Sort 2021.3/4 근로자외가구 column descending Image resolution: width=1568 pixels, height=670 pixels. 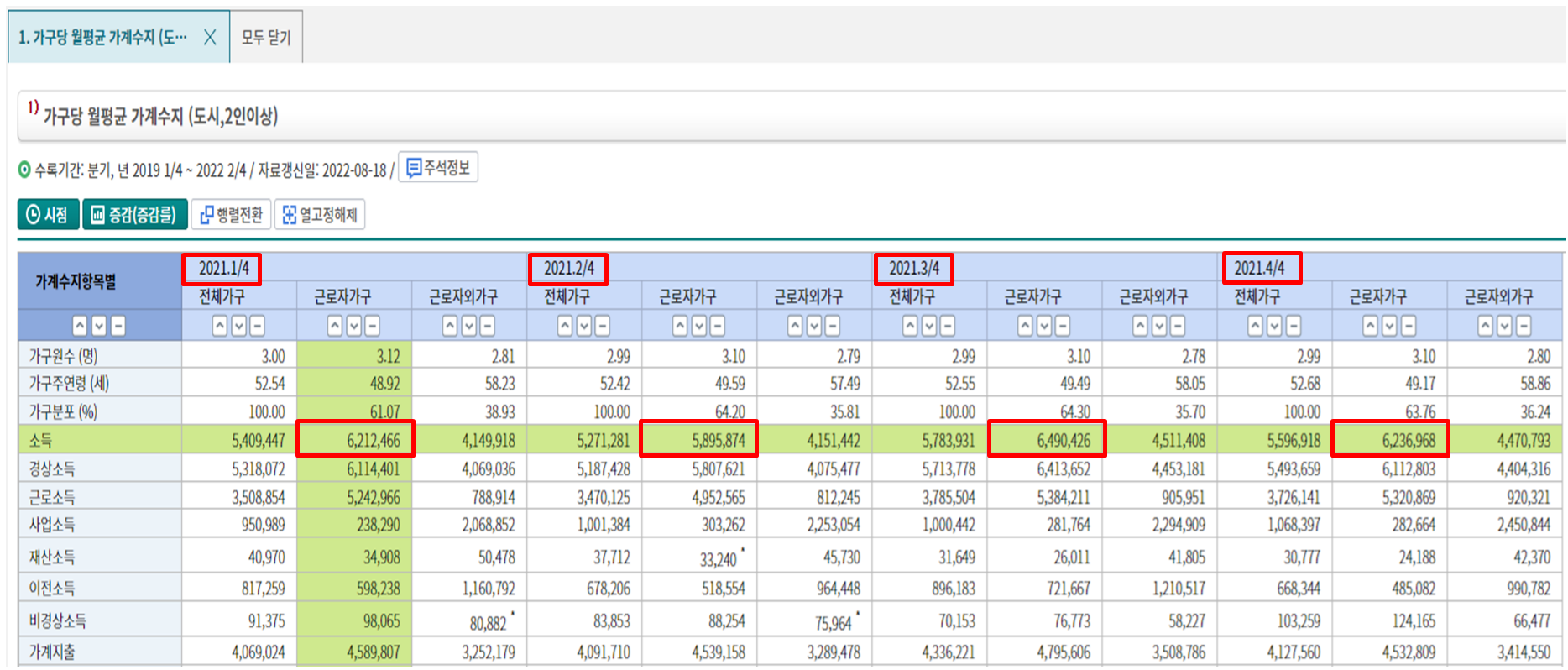1159,326
